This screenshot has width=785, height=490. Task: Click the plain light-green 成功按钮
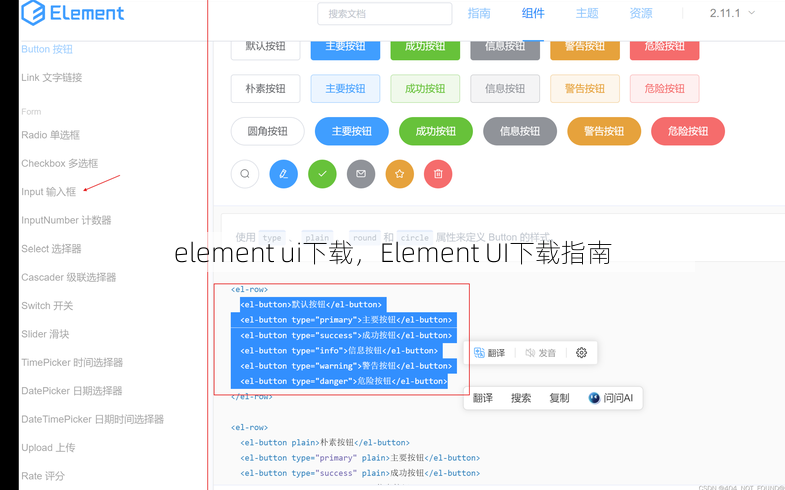coord(425,89)
